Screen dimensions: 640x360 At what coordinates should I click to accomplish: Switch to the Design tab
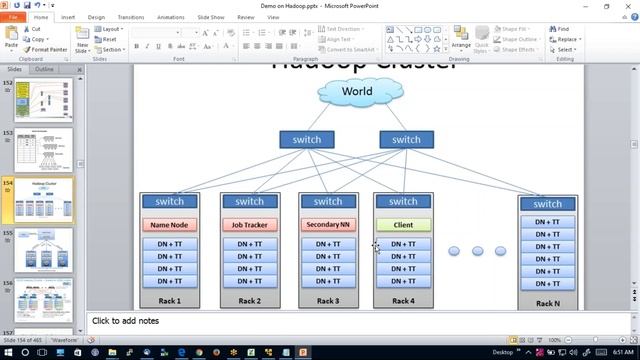(96, 17)
